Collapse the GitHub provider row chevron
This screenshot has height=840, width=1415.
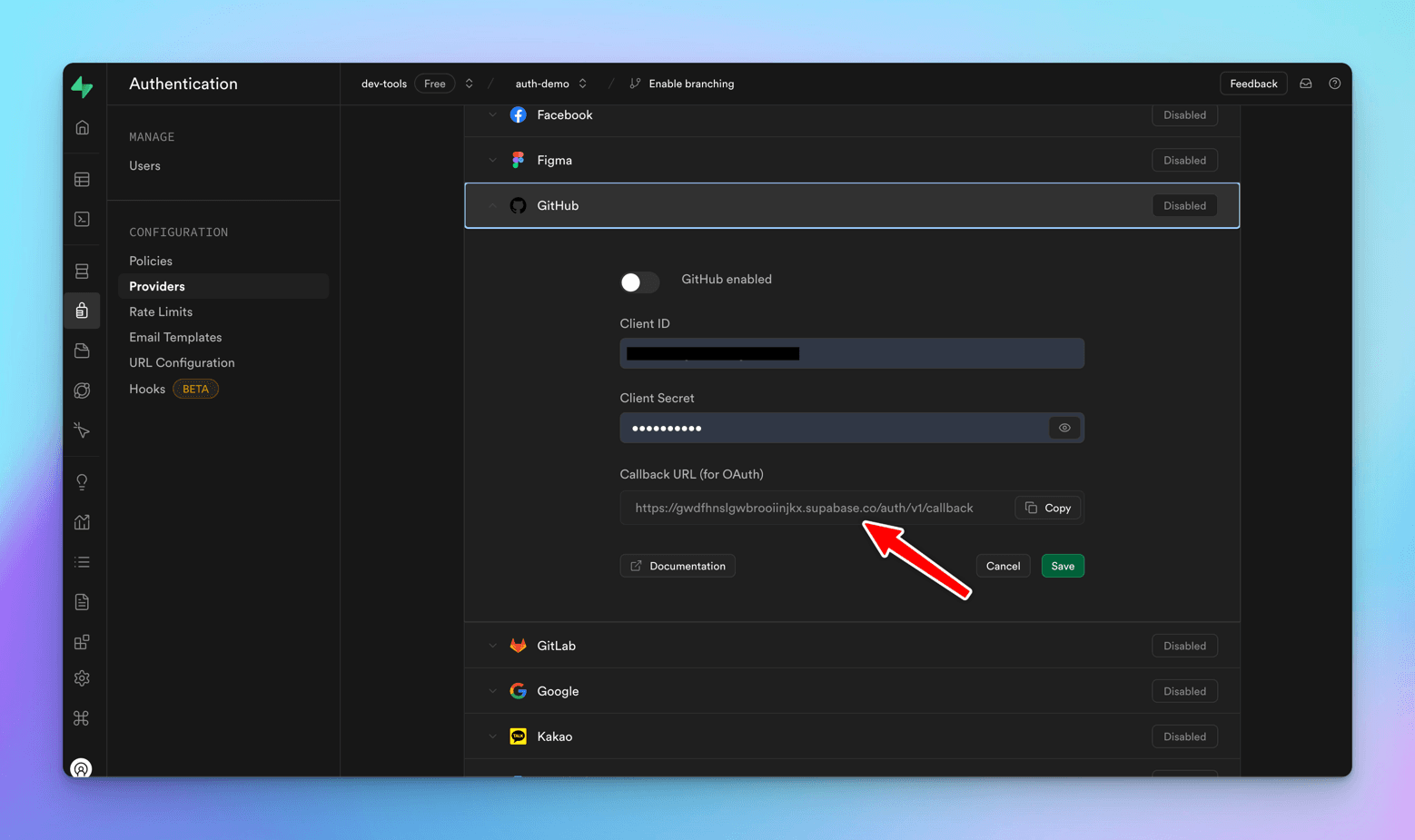tap(492, 205)
